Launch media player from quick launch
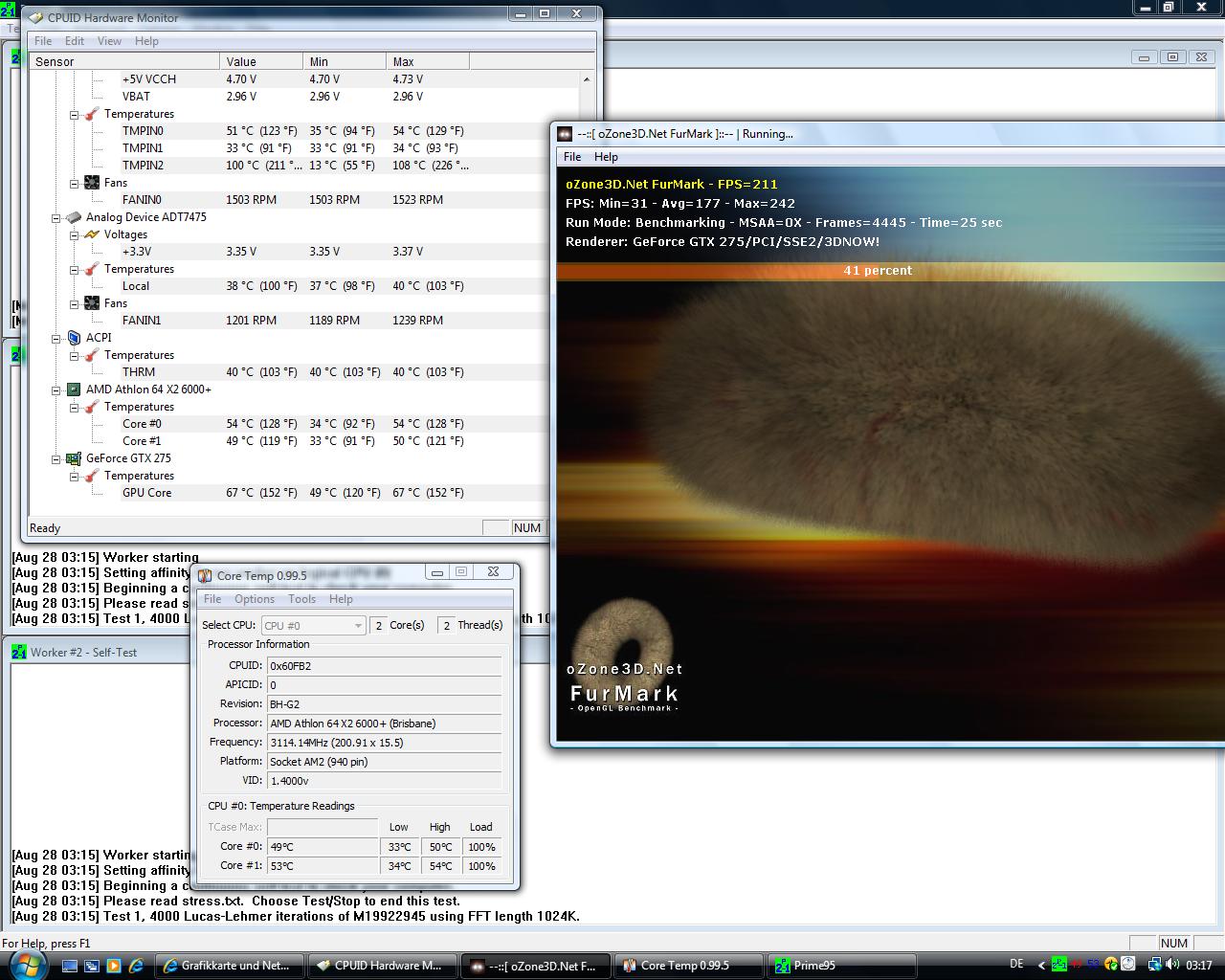 (x=113, y=966)
